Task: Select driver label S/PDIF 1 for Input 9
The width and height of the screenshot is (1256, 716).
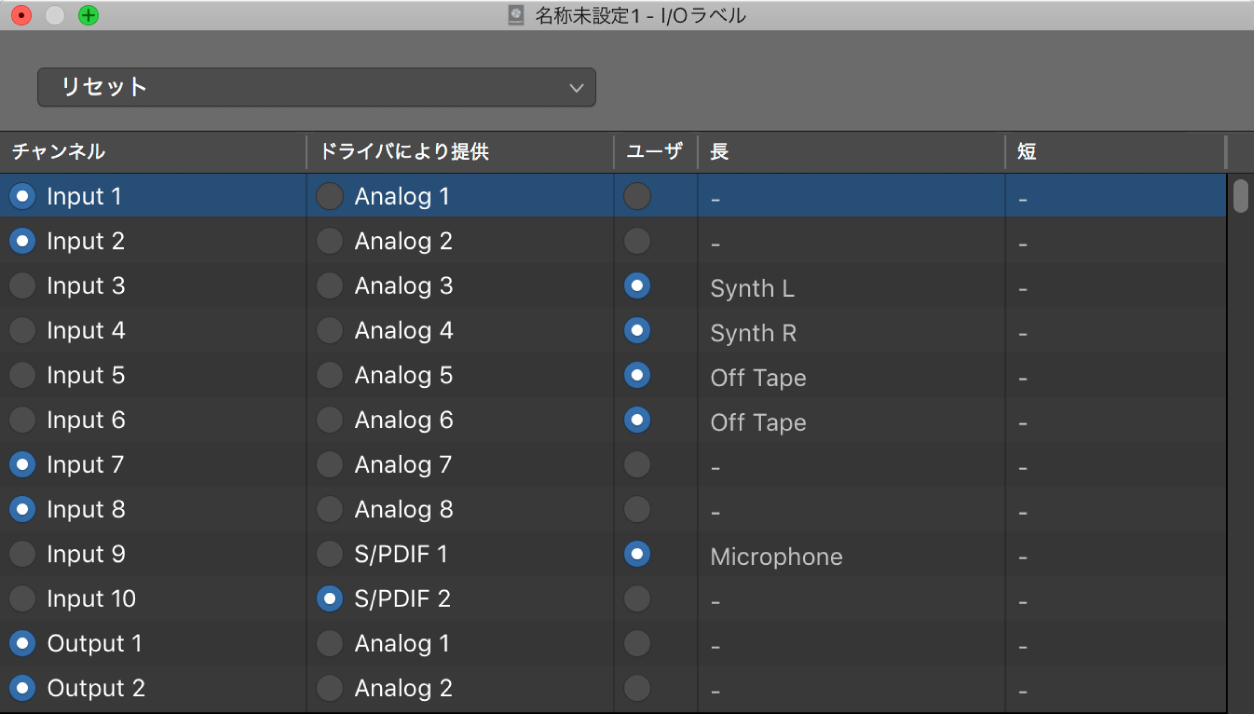Action: 330,553
